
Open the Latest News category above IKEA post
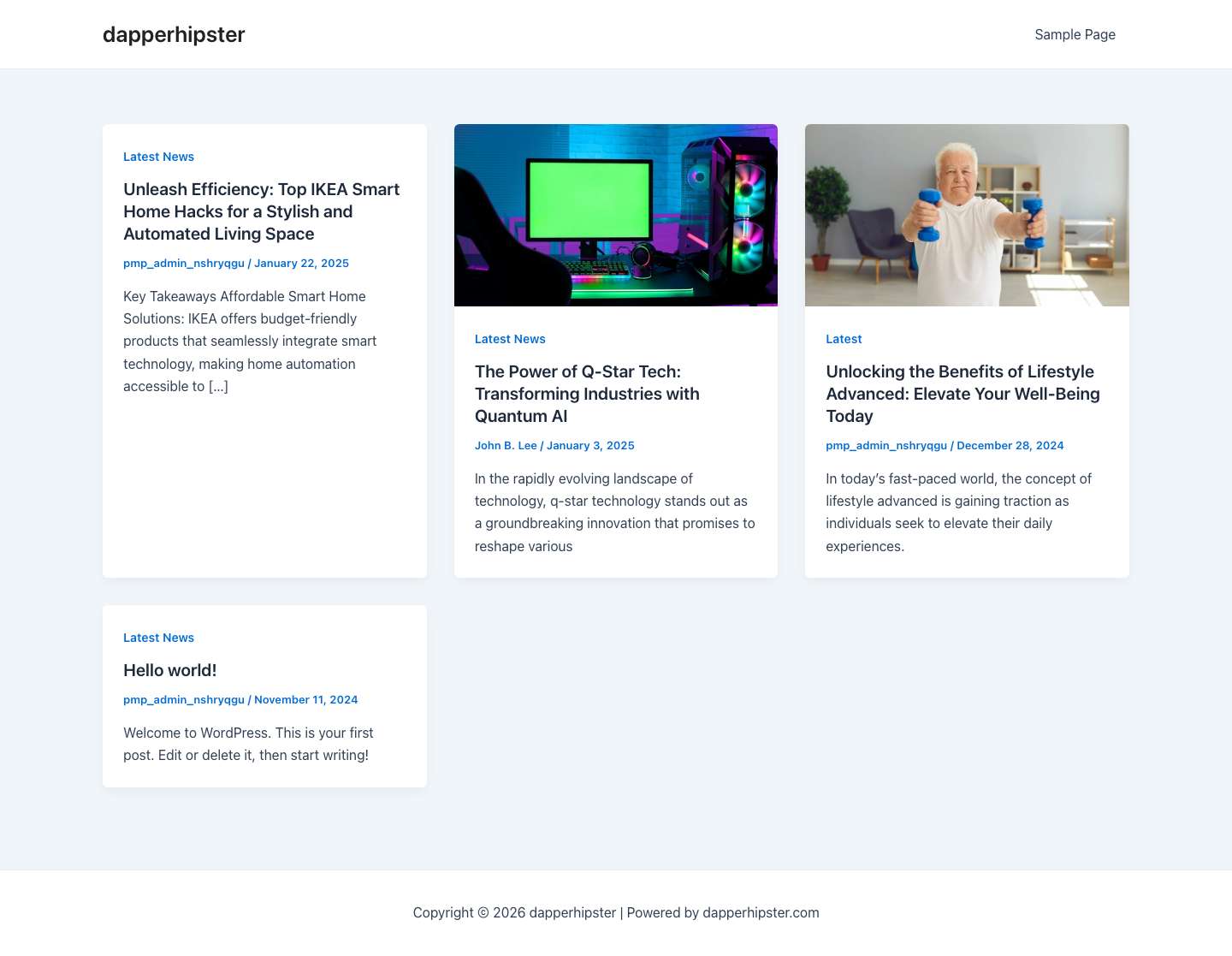[158, 157]
